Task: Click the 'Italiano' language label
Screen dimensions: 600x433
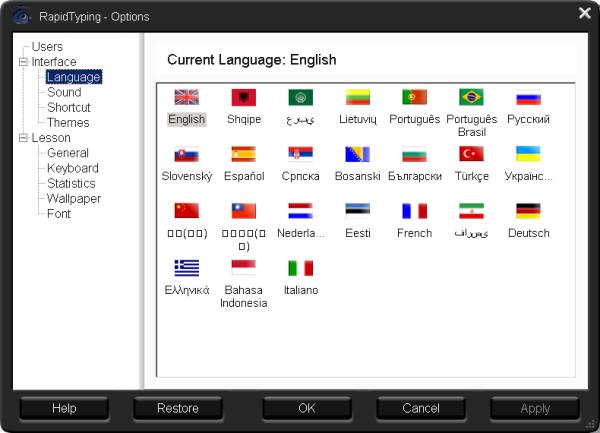Action: [x=301, y=290]
